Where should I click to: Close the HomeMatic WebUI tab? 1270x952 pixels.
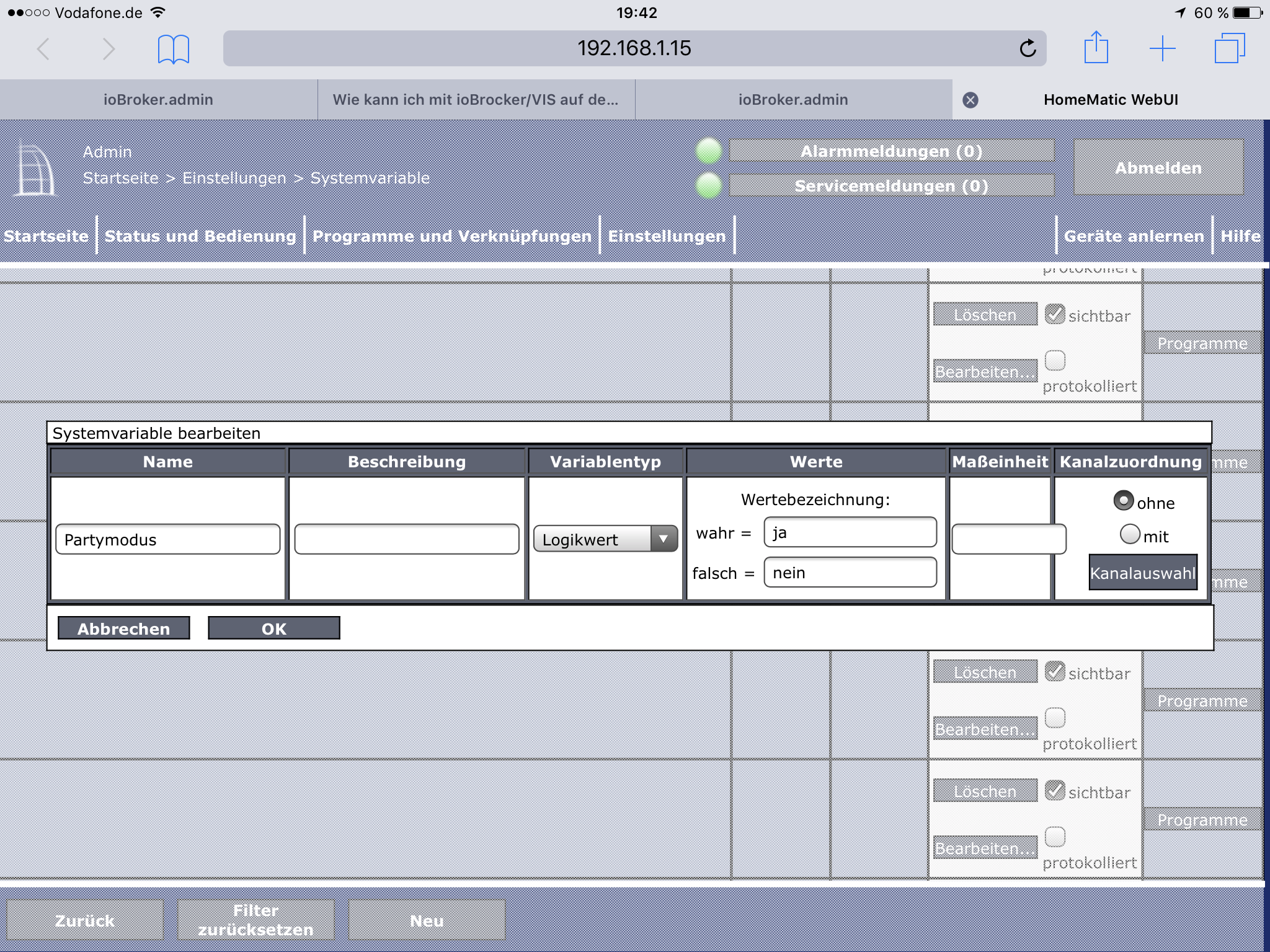coord(970,100)
